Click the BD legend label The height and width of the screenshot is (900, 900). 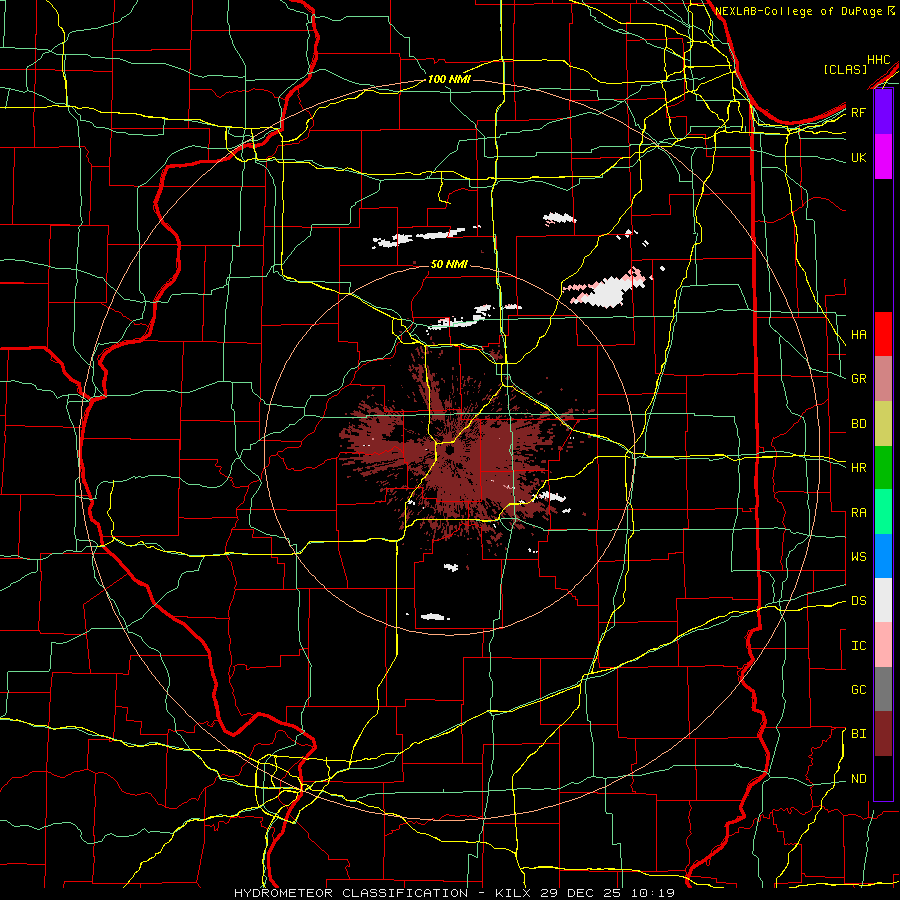click(x=859, y=424)
